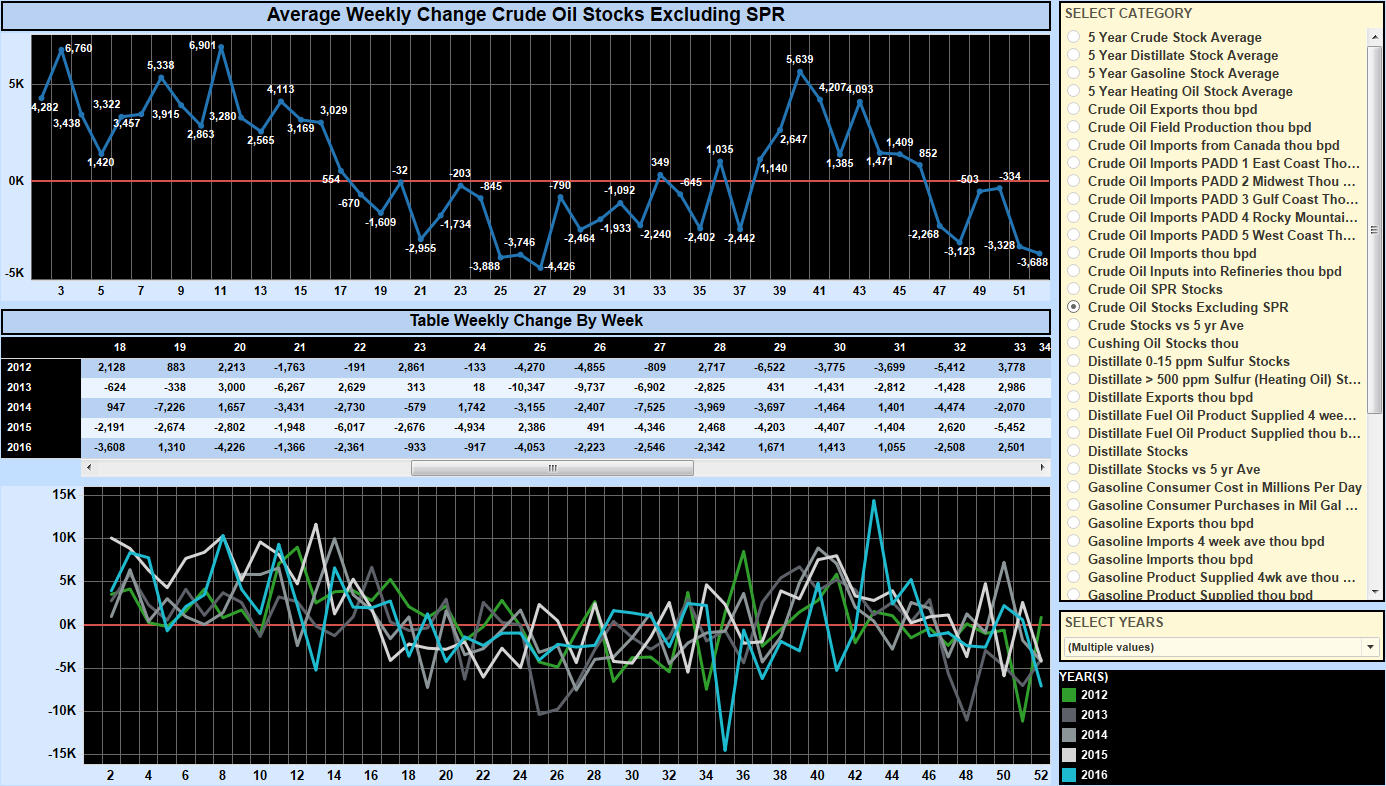Viewport: 1386px width, 786px height.
Task: Choose 5 Year Gasoline Stock Average
Action: pyautogui.click(x=1074, y=73)
